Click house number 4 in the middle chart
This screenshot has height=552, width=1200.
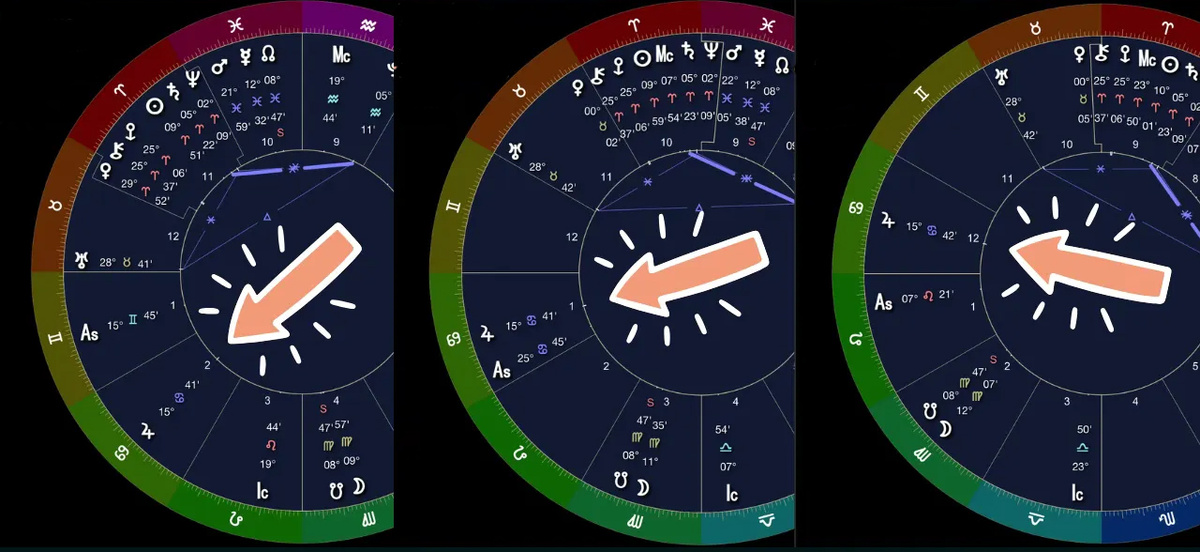737,402
